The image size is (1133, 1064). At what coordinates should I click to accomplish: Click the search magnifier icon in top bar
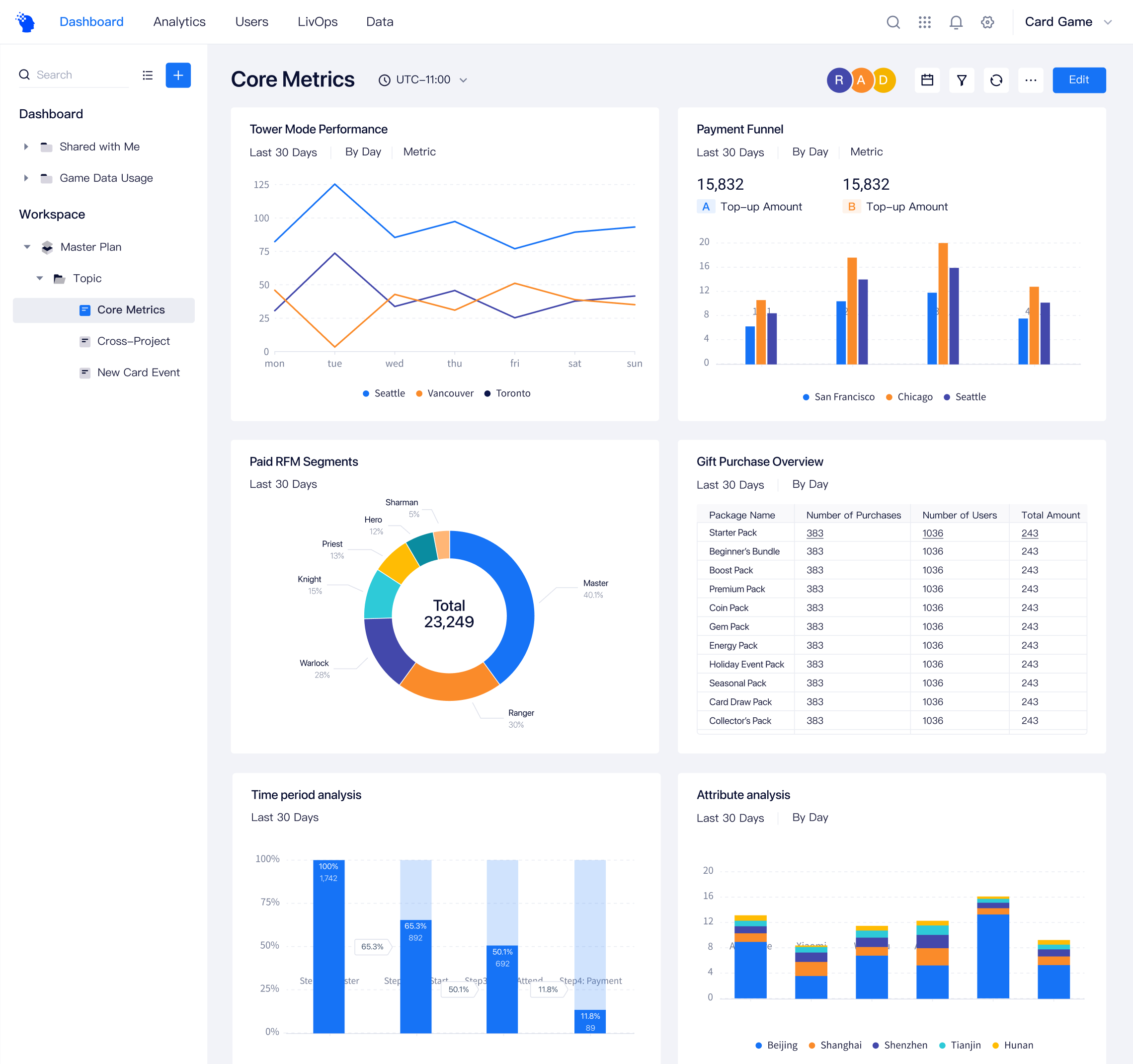click(x=893, y=22)
